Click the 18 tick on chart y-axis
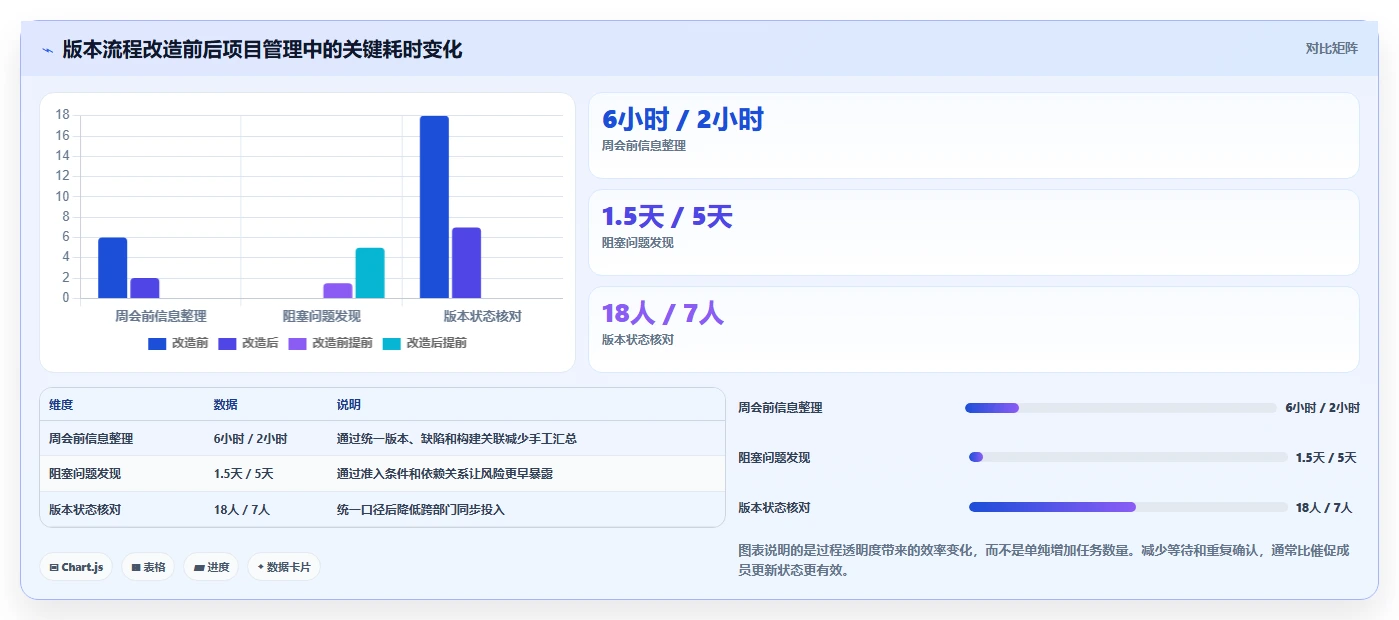 point(63,115)
